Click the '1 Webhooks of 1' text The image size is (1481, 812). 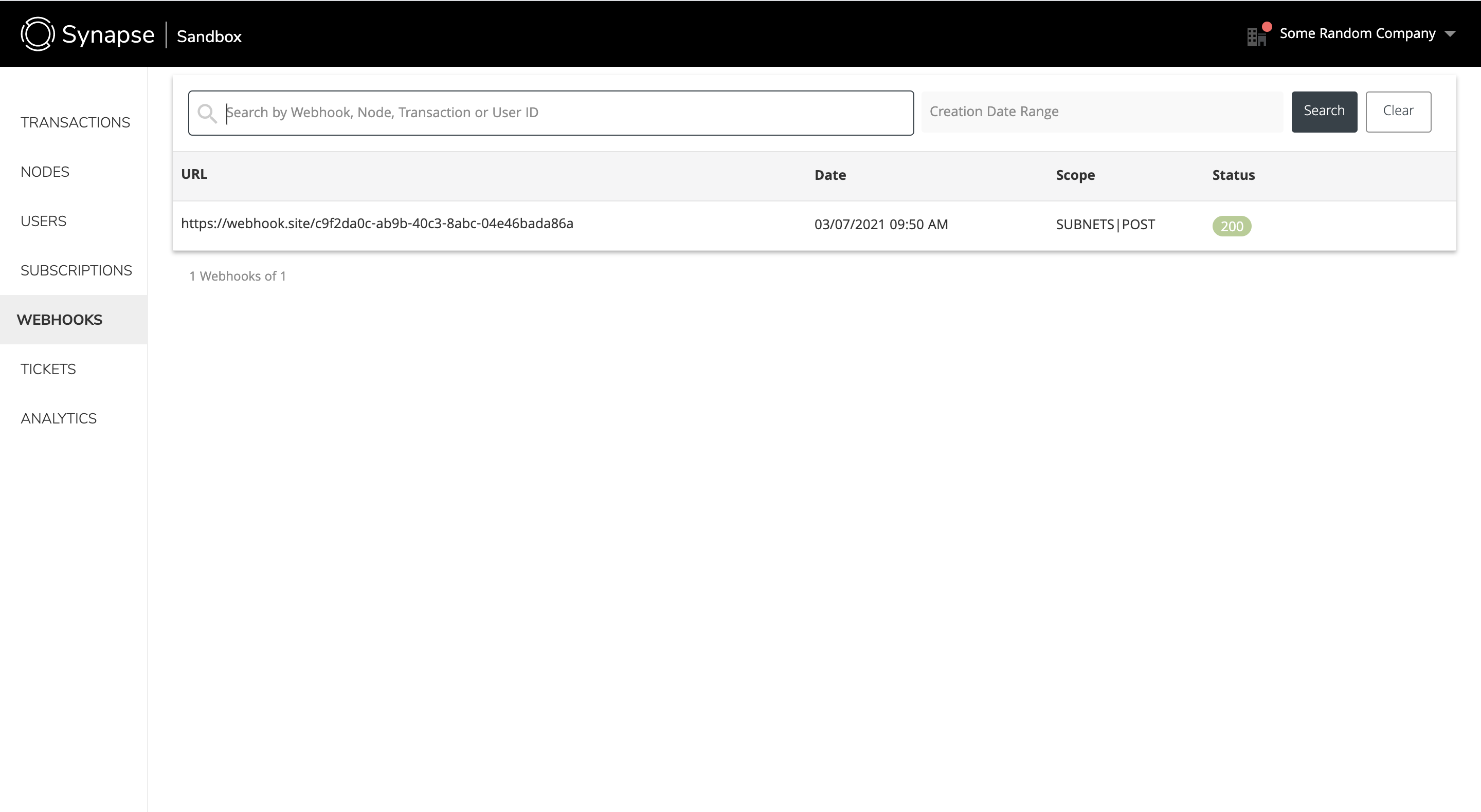[238, 276]
